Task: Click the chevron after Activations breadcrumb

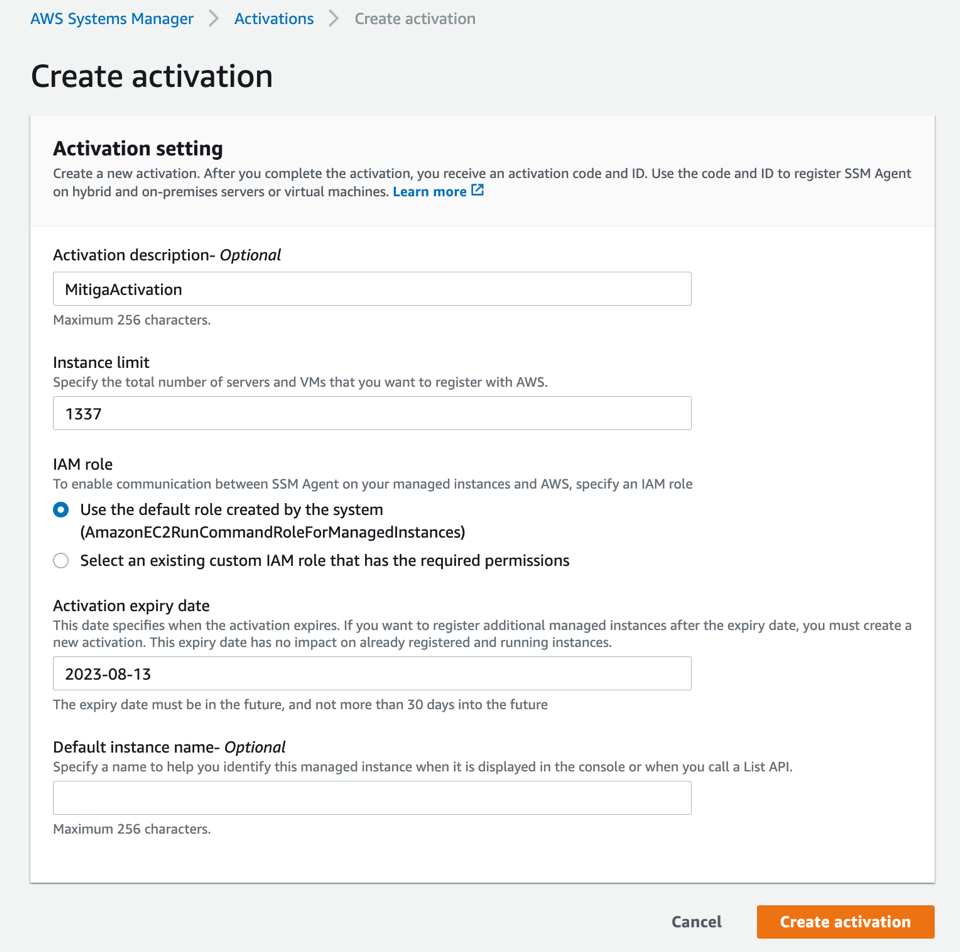Action: coord(334,19)
